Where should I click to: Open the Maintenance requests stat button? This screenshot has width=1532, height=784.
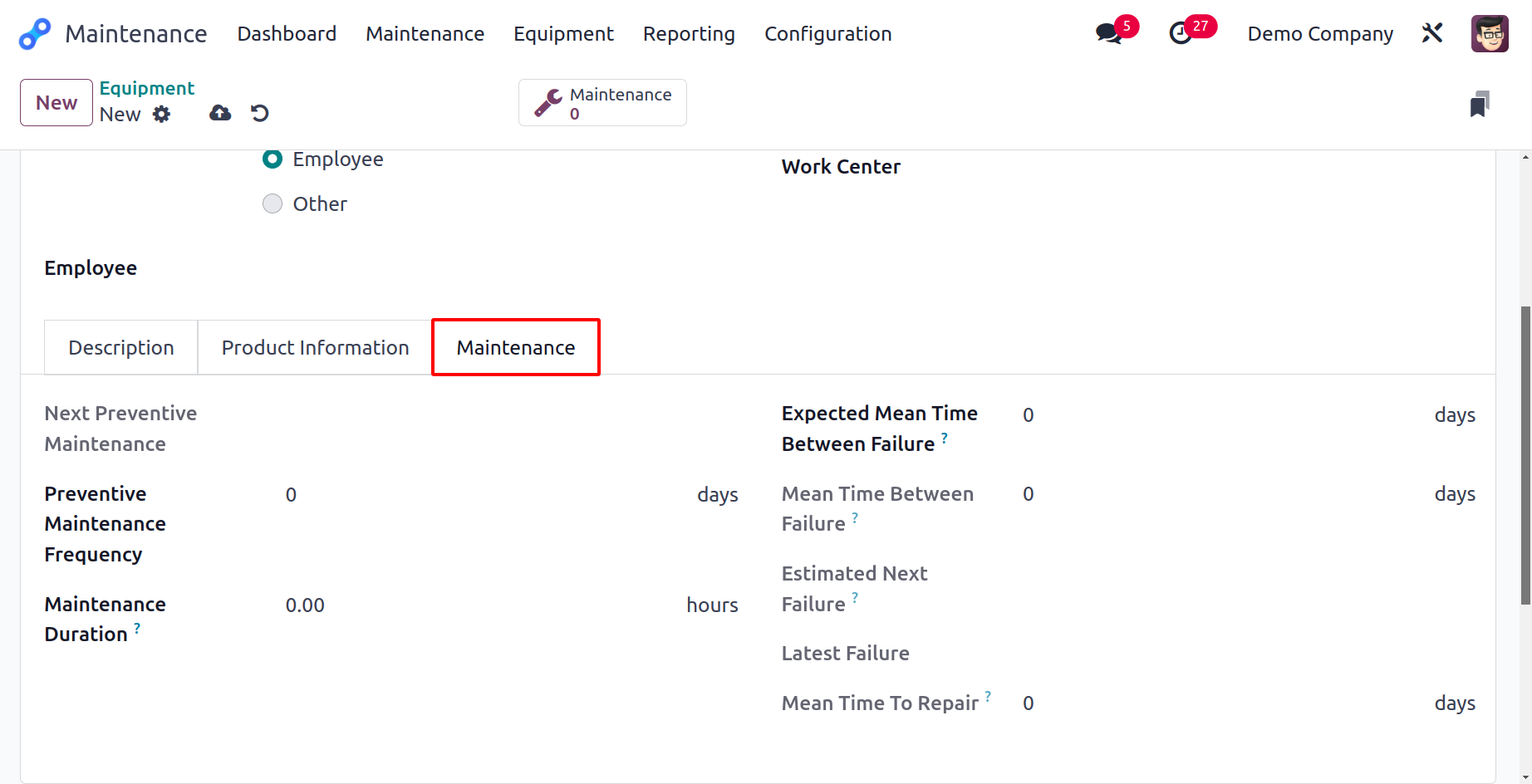pyautogui.click(x=602, y=103)
